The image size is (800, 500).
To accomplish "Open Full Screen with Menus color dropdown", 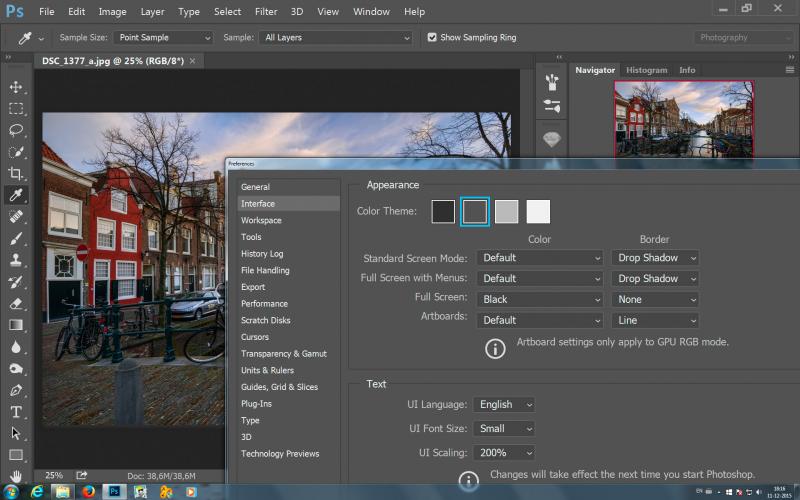I will pyautogui.click(x=540, y=279).
